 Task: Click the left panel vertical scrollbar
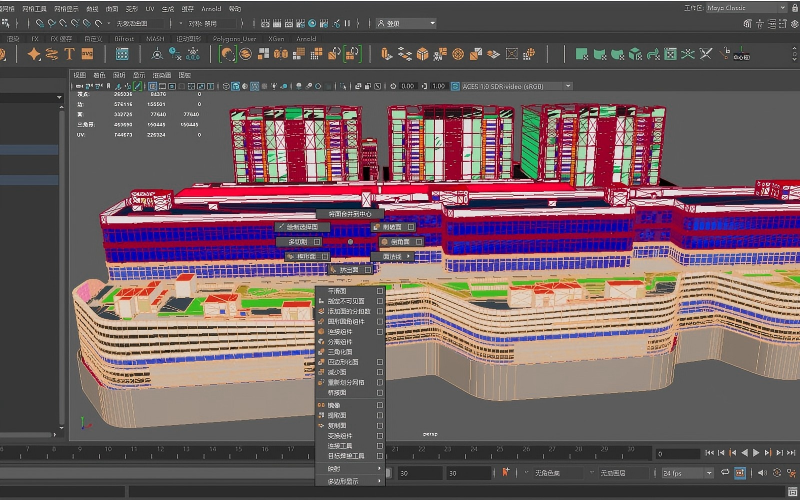[62, 265]
